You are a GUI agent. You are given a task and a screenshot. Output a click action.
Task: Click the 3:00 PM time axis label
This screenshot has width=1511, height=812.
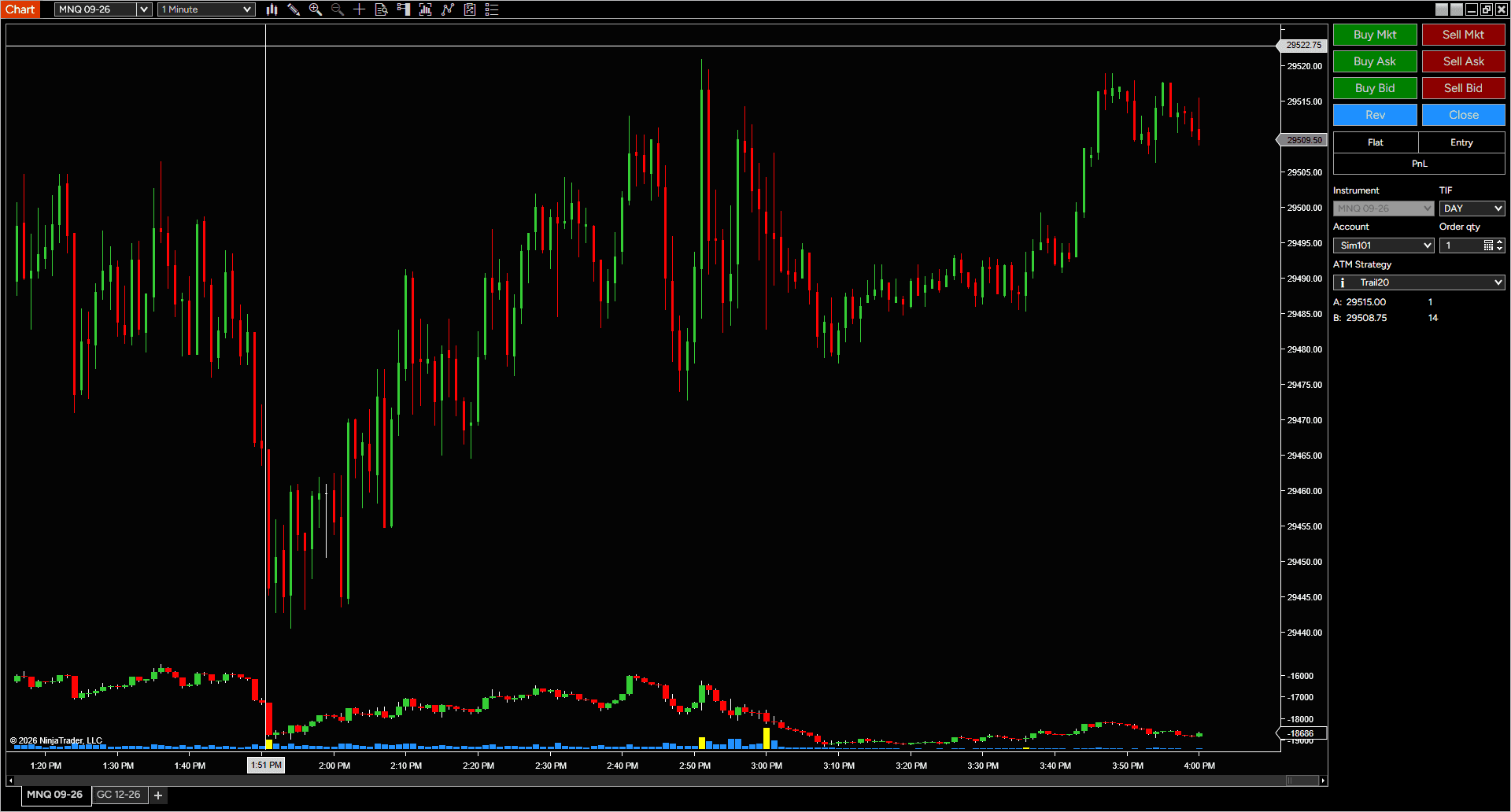tap(767, 766)
